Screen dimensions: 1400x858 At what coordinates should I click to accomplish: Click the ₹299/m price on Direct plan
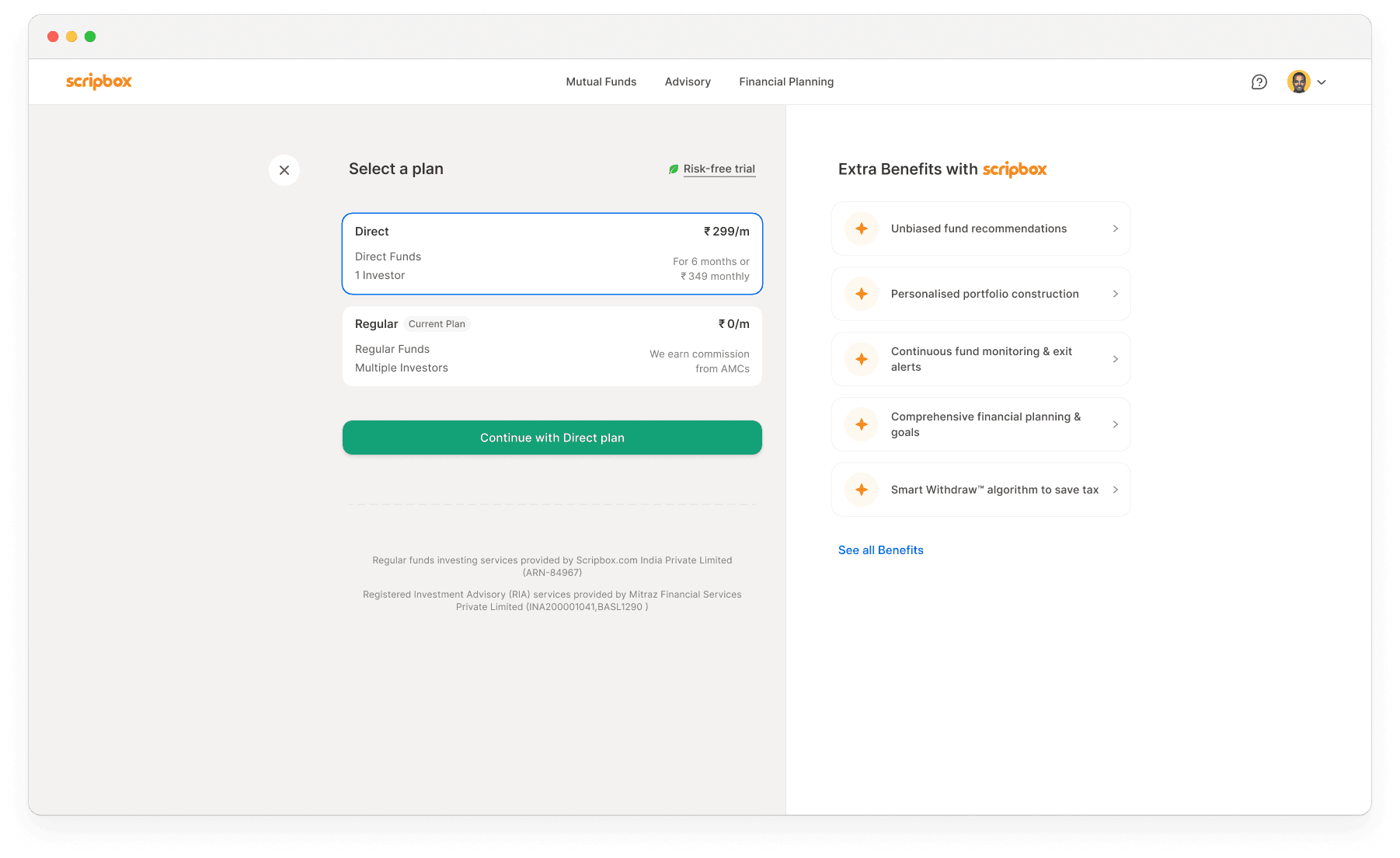[x=726, y=232]
